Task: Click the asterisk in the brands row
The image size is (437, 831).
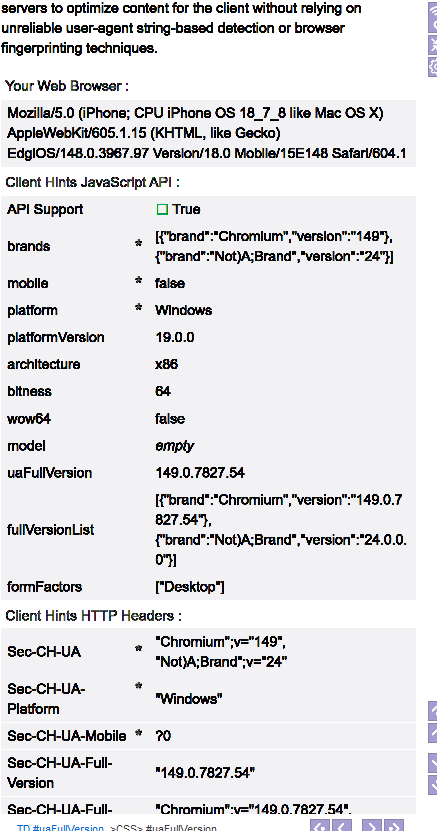Action: coord(139,244)
